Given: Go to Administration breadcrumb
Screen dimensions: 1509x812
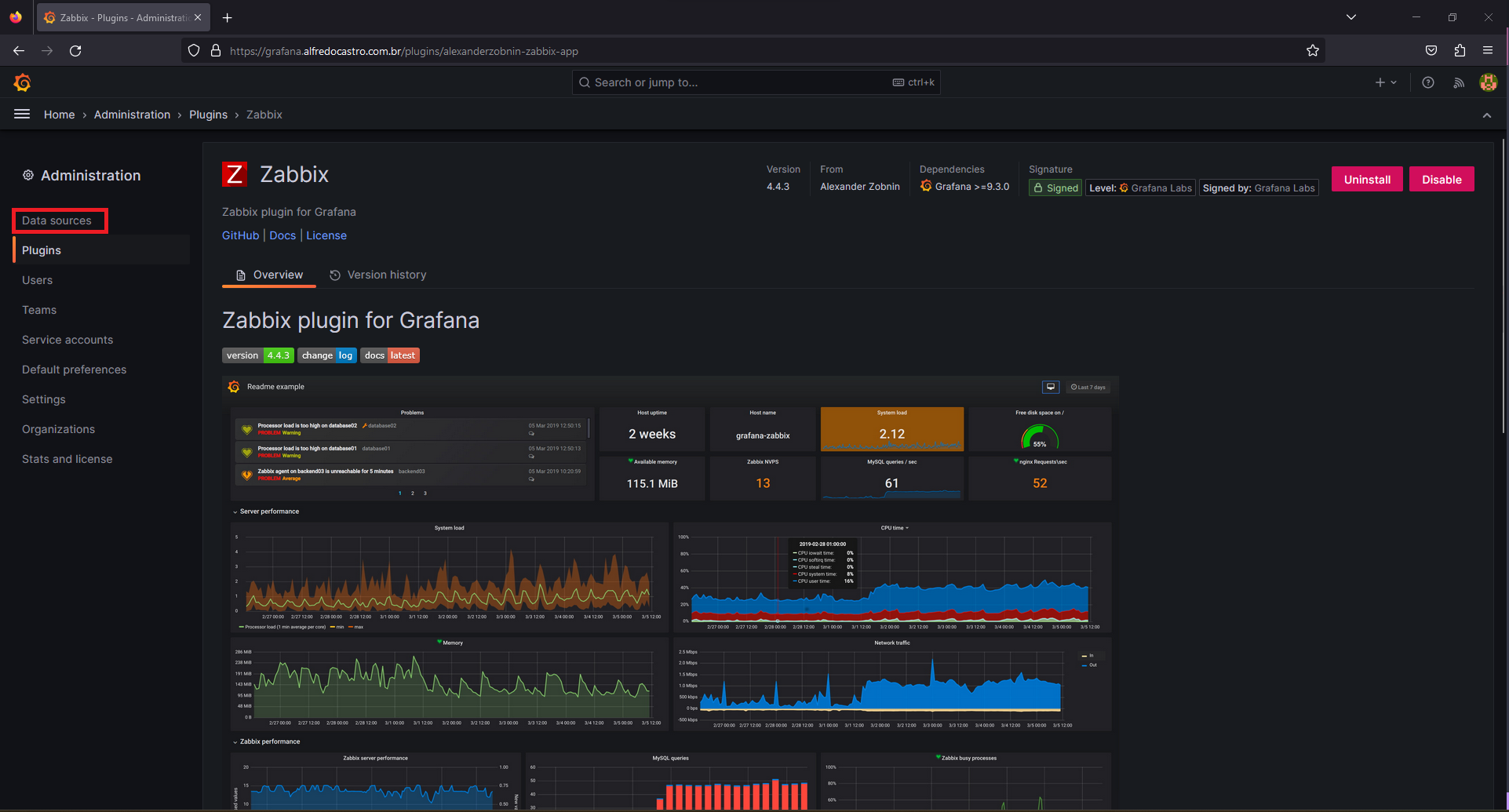Looking at the screenshot, I should coord(132,115).
